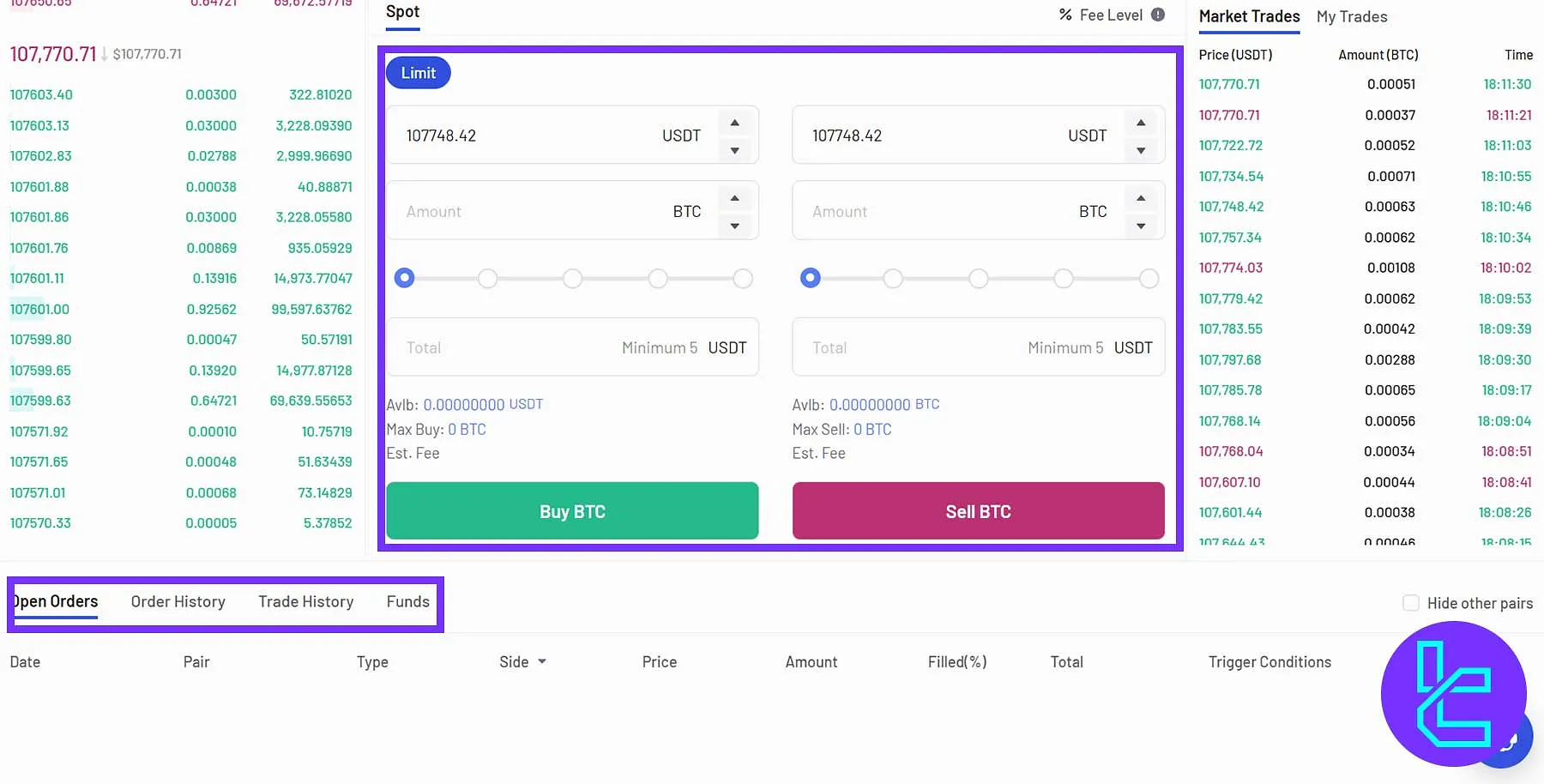
Task: Click the purple brand logo circle
Action: (1454, 695)
